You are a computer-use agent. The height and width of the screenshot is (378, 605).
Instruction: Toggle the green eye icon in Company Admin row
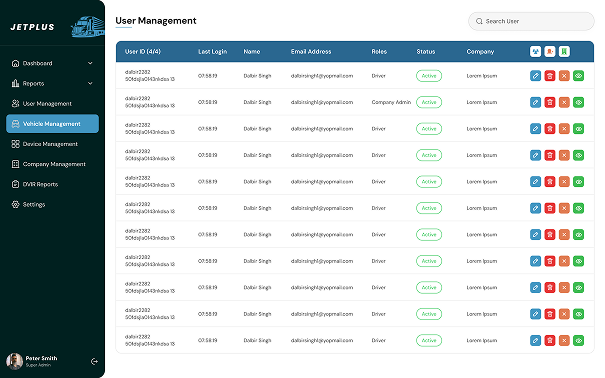click(578, 102)
